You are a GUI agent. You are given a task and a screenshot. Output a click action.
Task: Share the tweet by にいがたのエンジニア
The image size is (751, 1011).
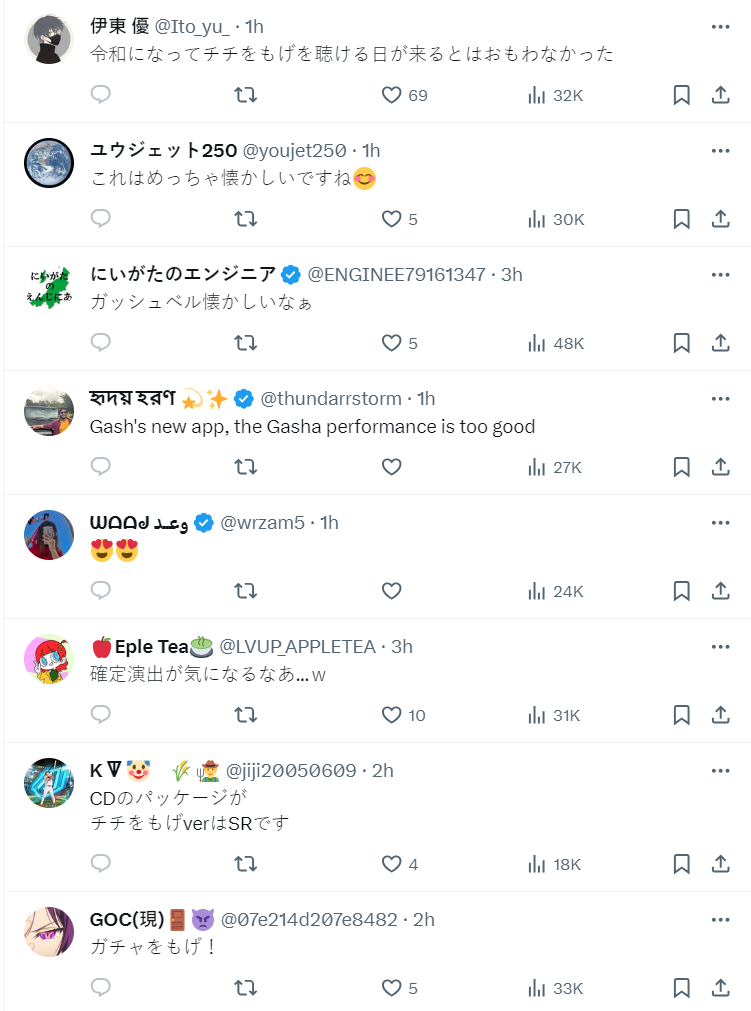720,343
